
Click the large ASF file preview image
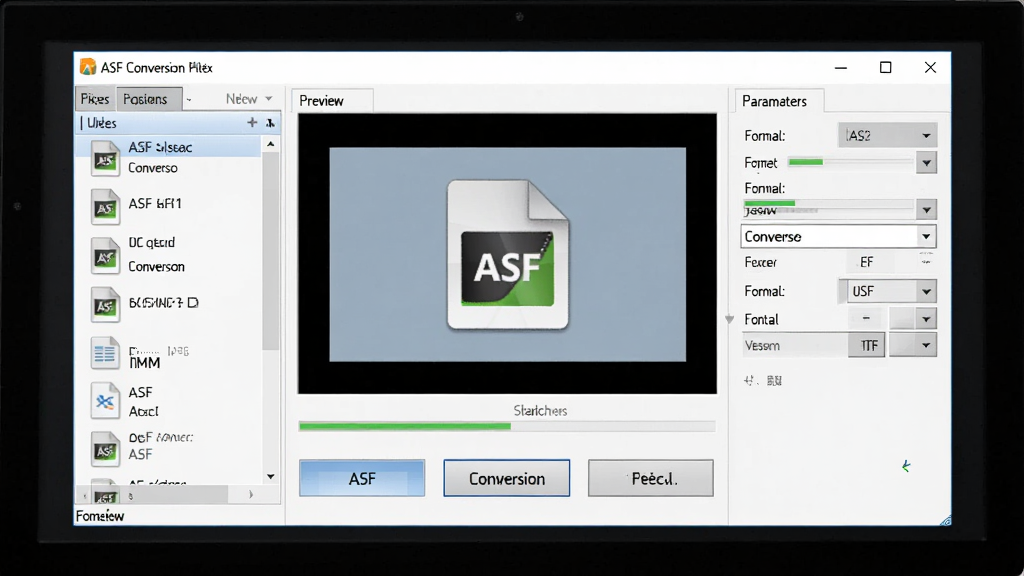507,254
